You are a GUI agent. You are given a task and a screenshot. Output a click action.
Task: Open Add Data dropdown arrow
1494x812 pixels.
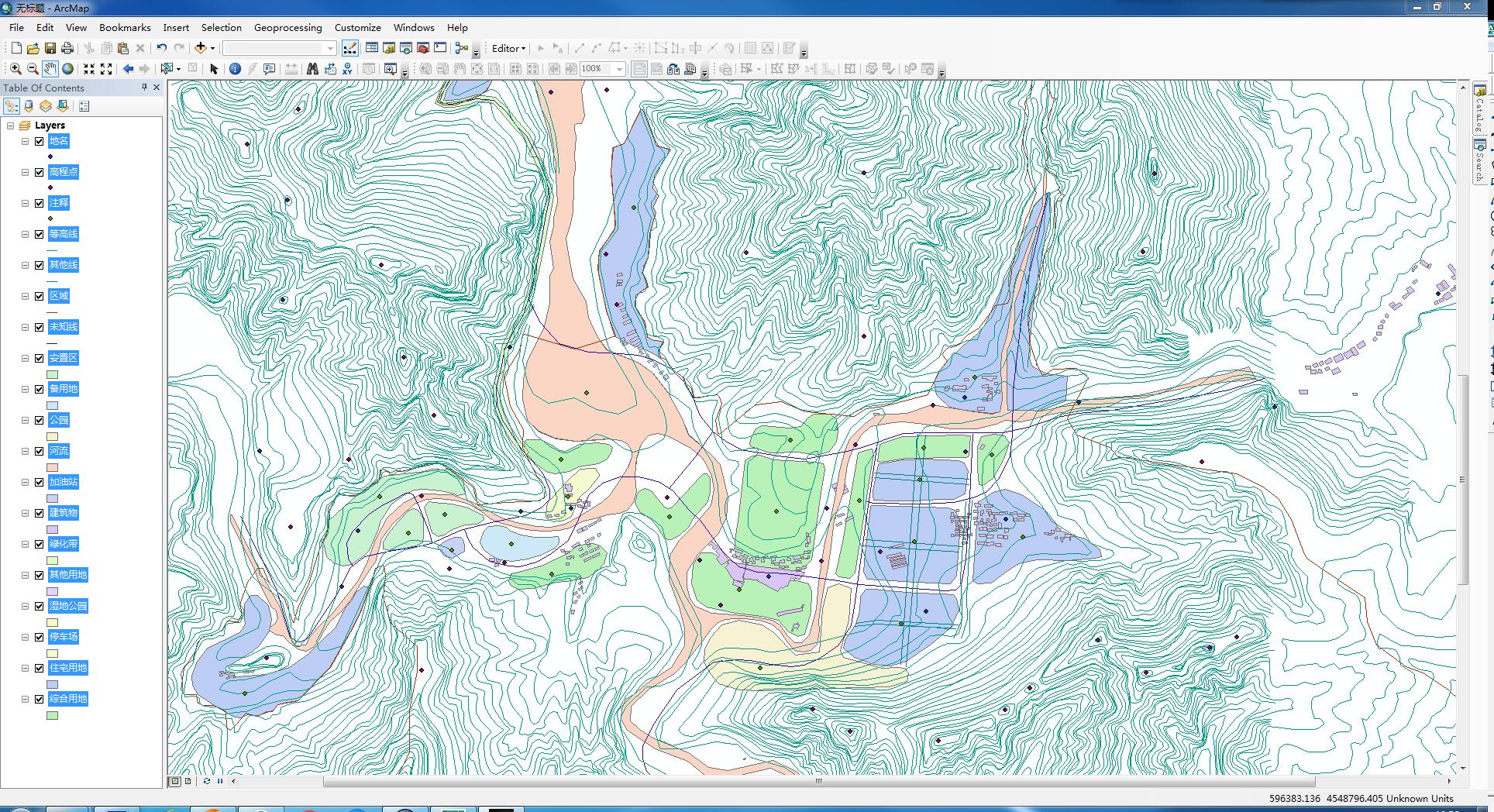coord(212,48)
